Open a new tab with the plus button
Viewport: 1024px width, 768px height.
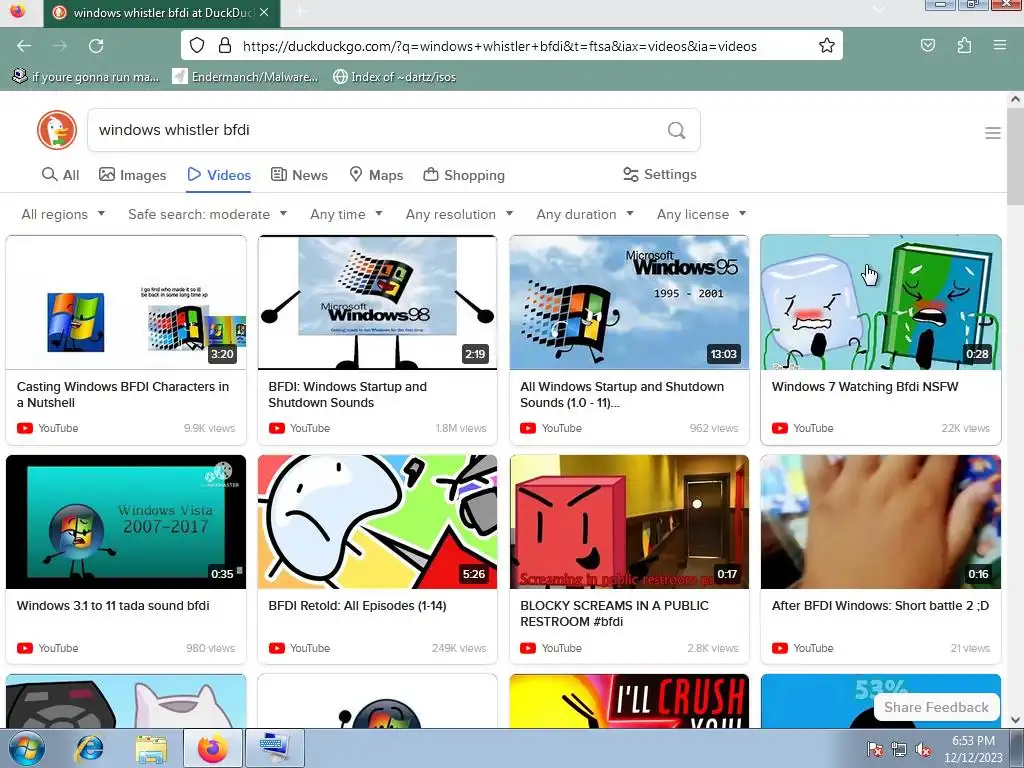point(300,12)
